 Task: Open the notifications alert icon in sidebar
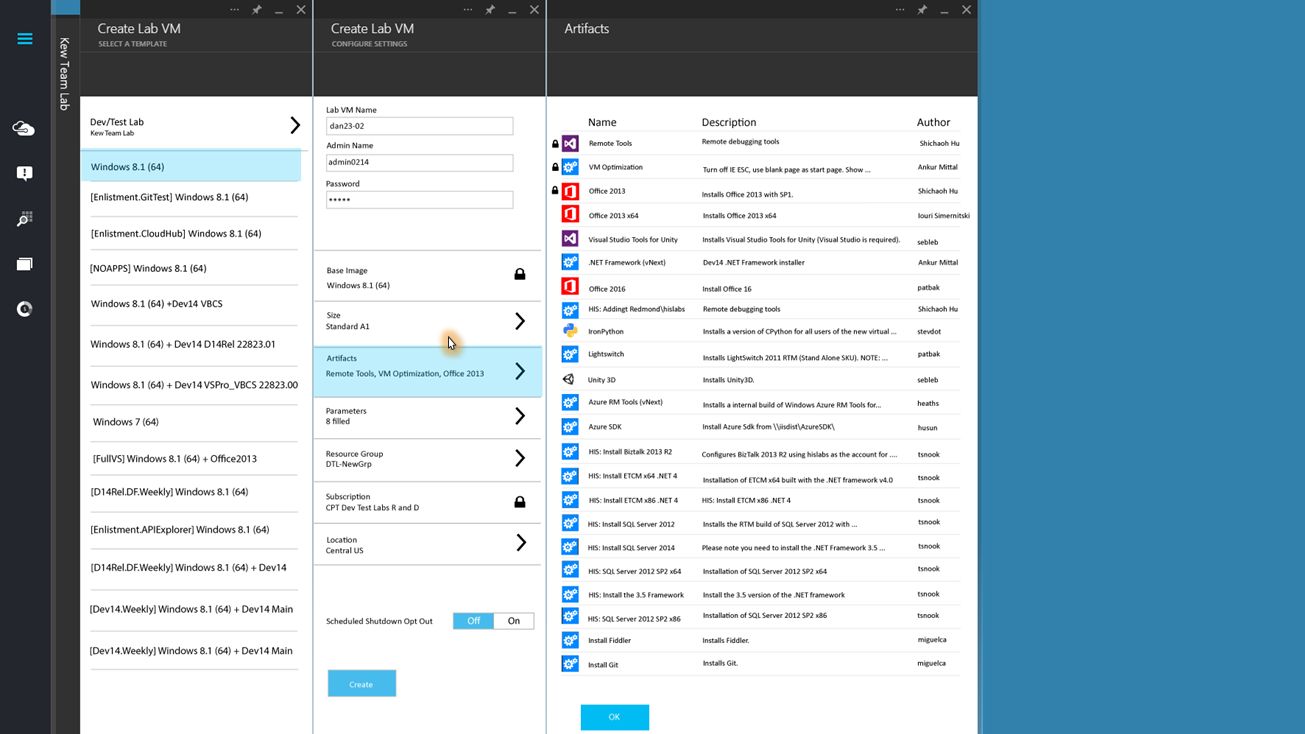(25, 173)
